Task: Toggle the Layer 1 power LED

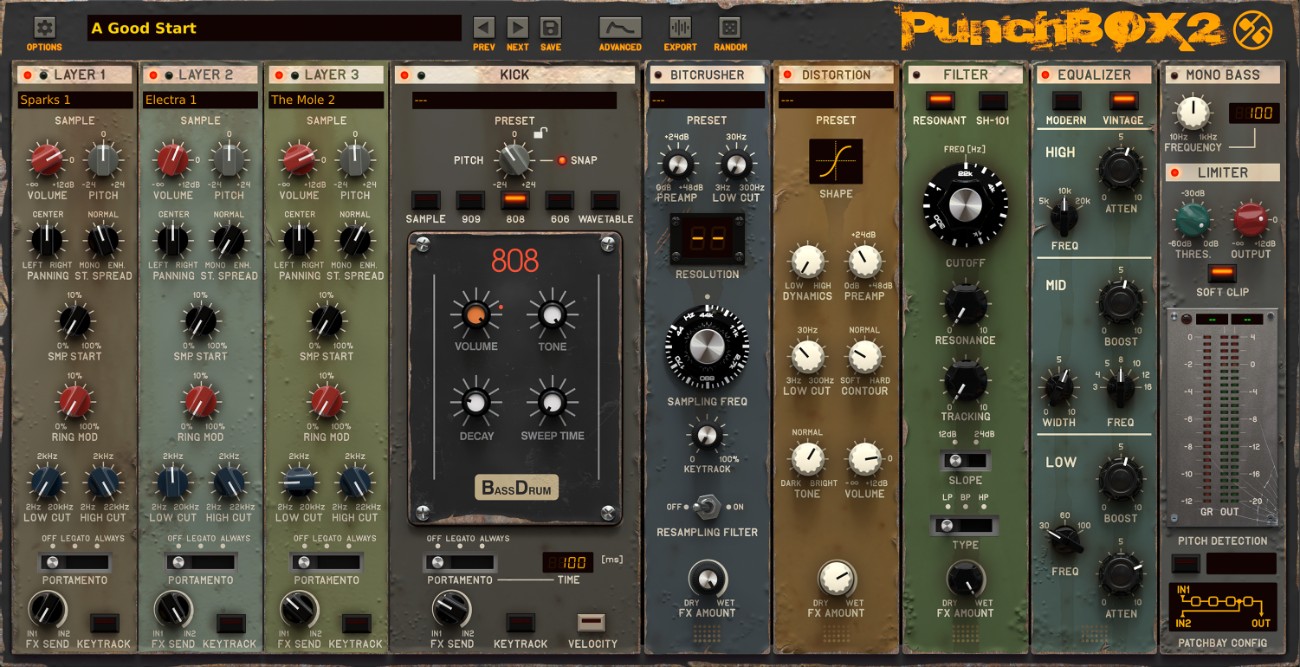Action: tap(26, 75)
